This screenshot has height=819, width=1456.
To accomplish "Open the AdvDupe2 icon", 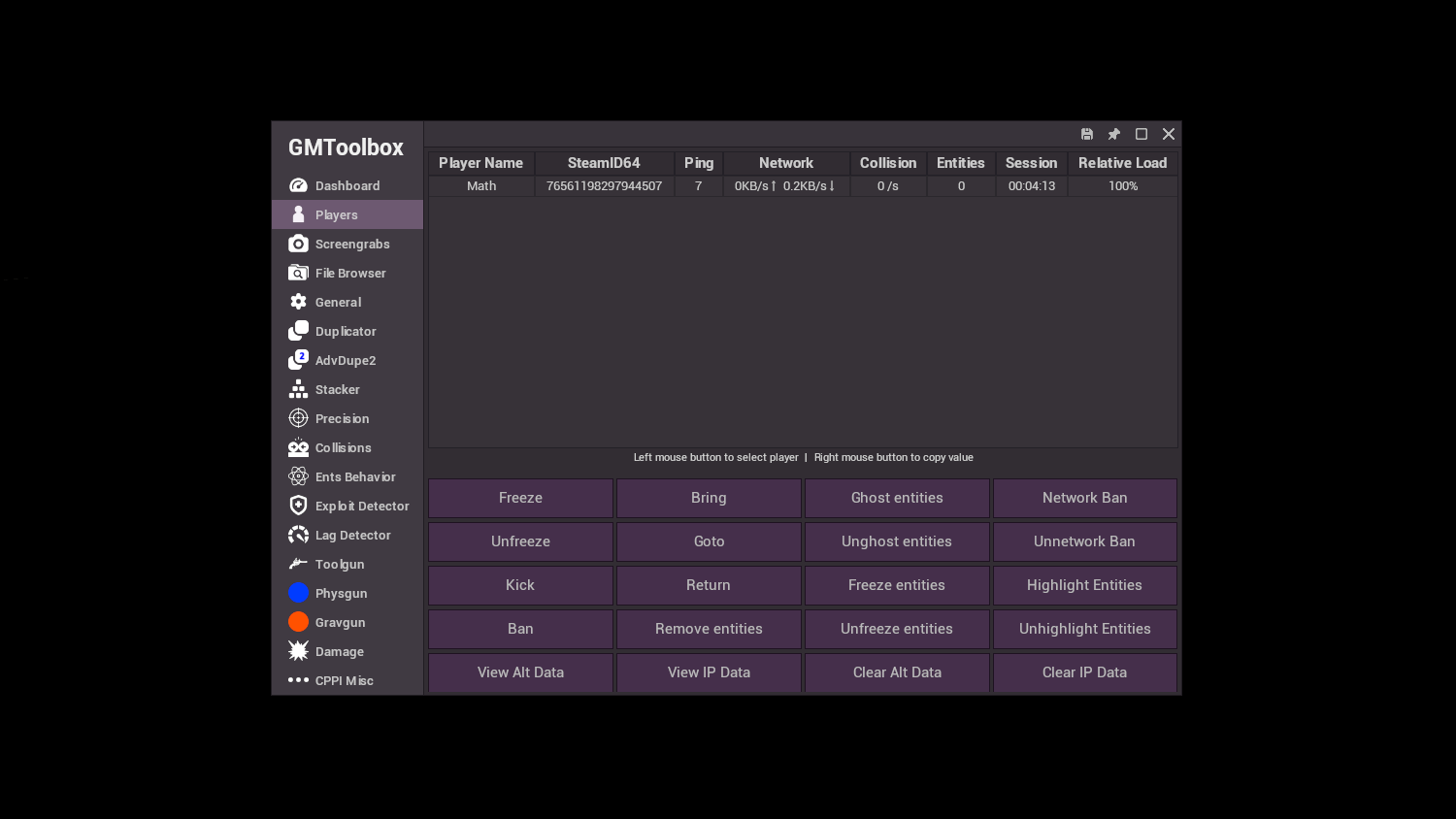I will point(298,360).
